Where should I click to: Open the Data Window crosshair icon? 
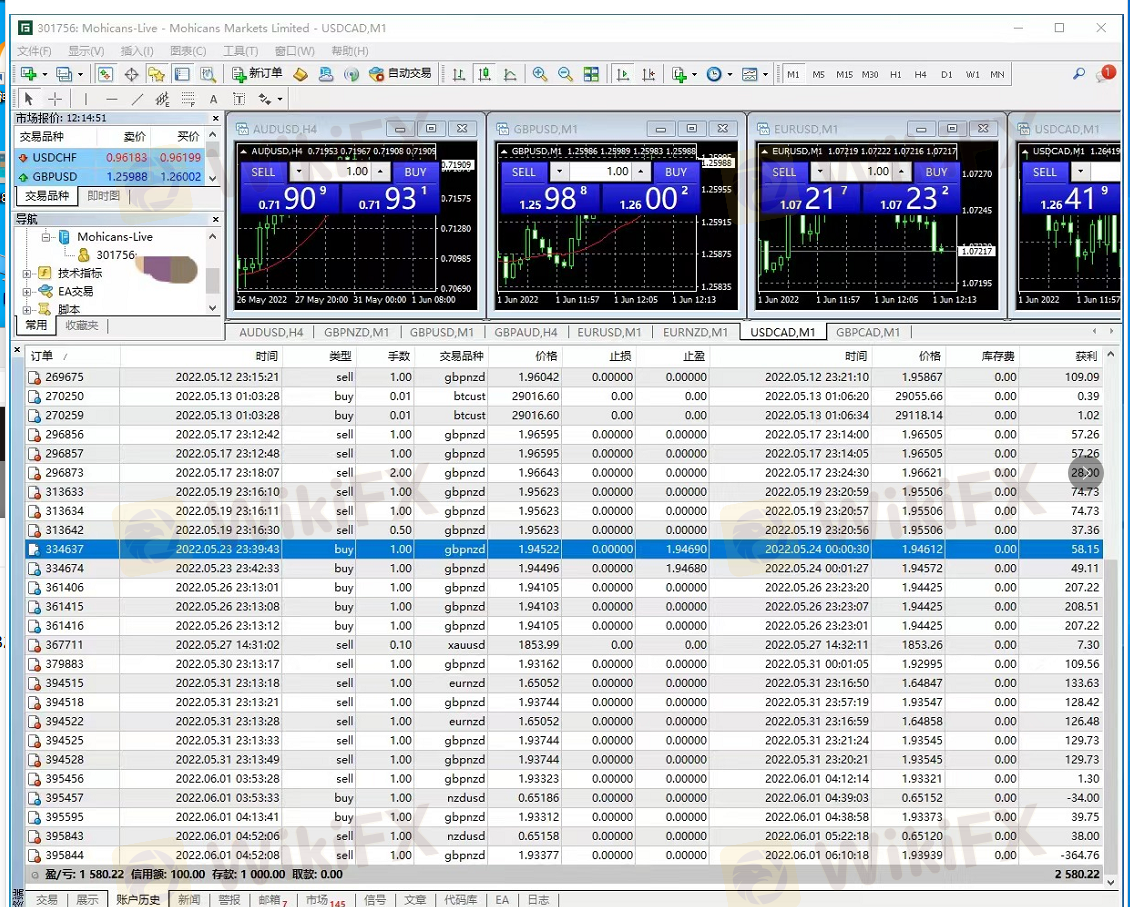pyautogui.click(x=131, y=74)
